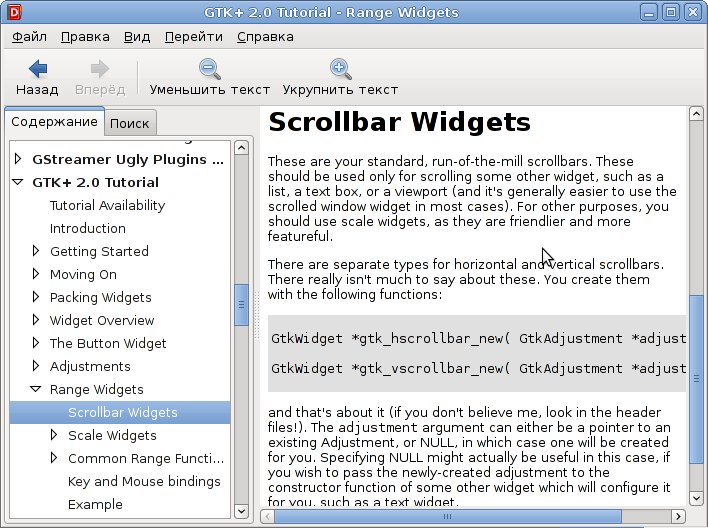The image size is (708, 528).
Task: Click content pane scroll down arrow
Action: tap(696, 498)
